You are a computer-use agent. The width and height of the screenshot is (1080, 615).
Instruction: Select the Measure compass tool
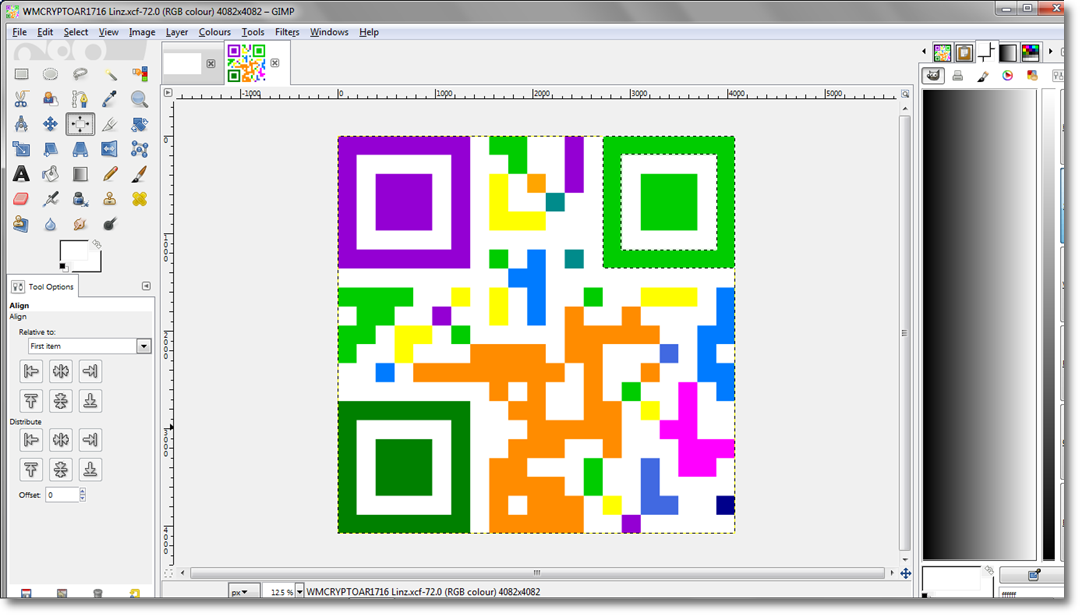pos(21,124)
